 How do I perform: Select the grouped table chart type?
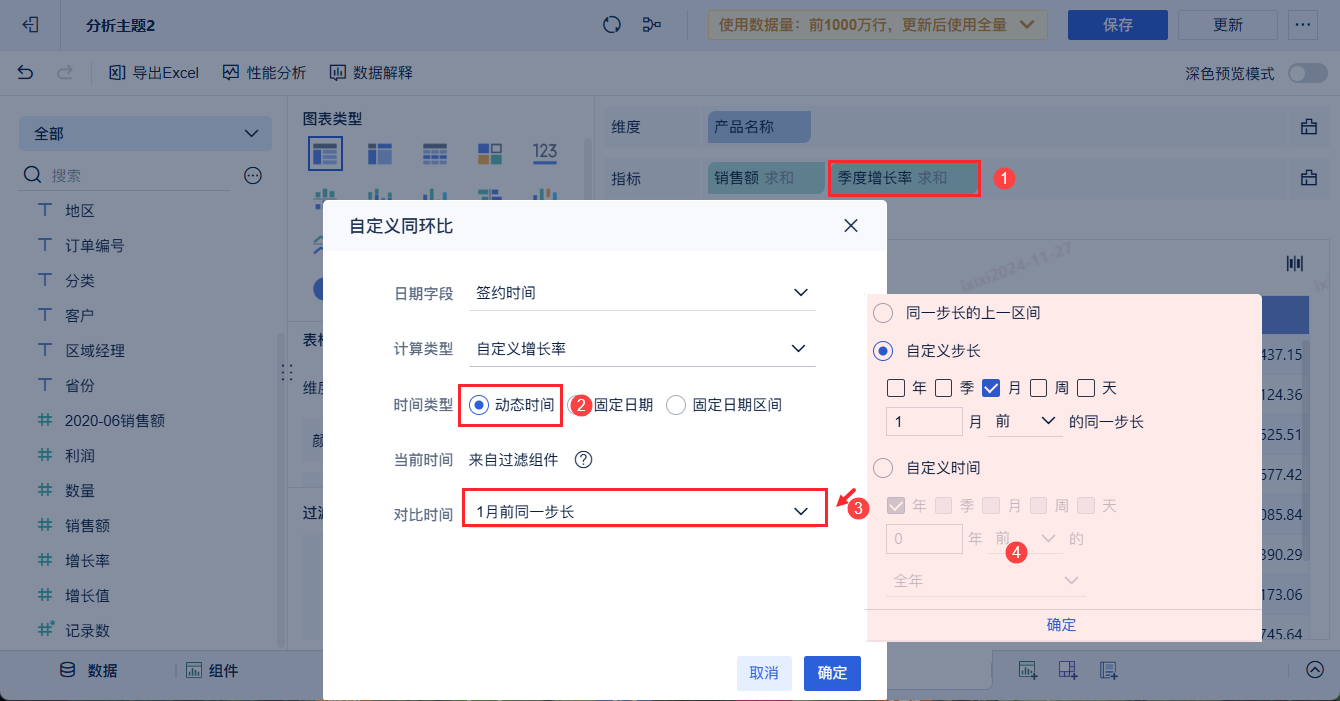(325, 153)
